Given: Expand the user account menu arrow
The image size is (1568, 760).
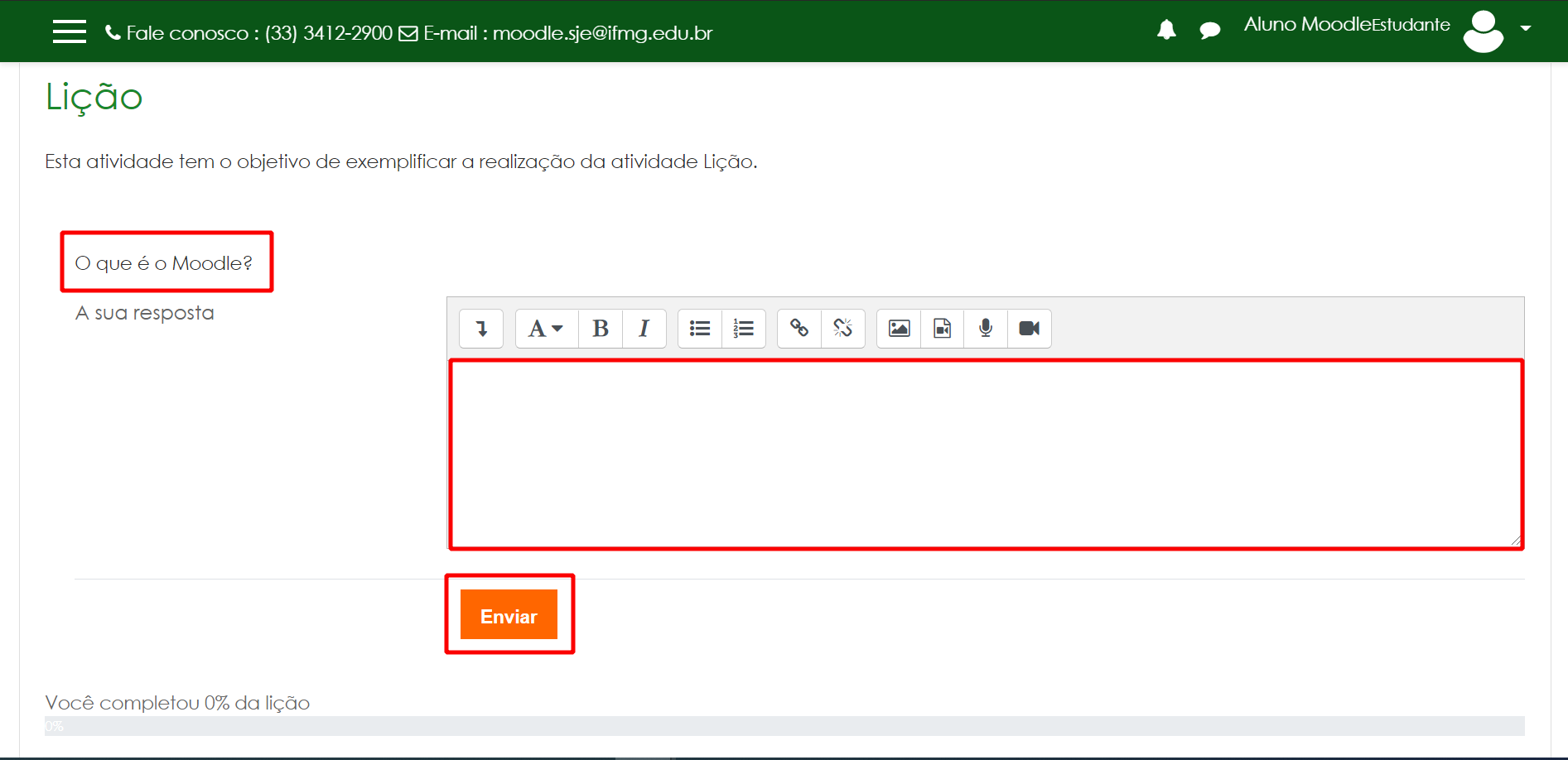Looking at the screenshot, I should [x=1527, y=27].
